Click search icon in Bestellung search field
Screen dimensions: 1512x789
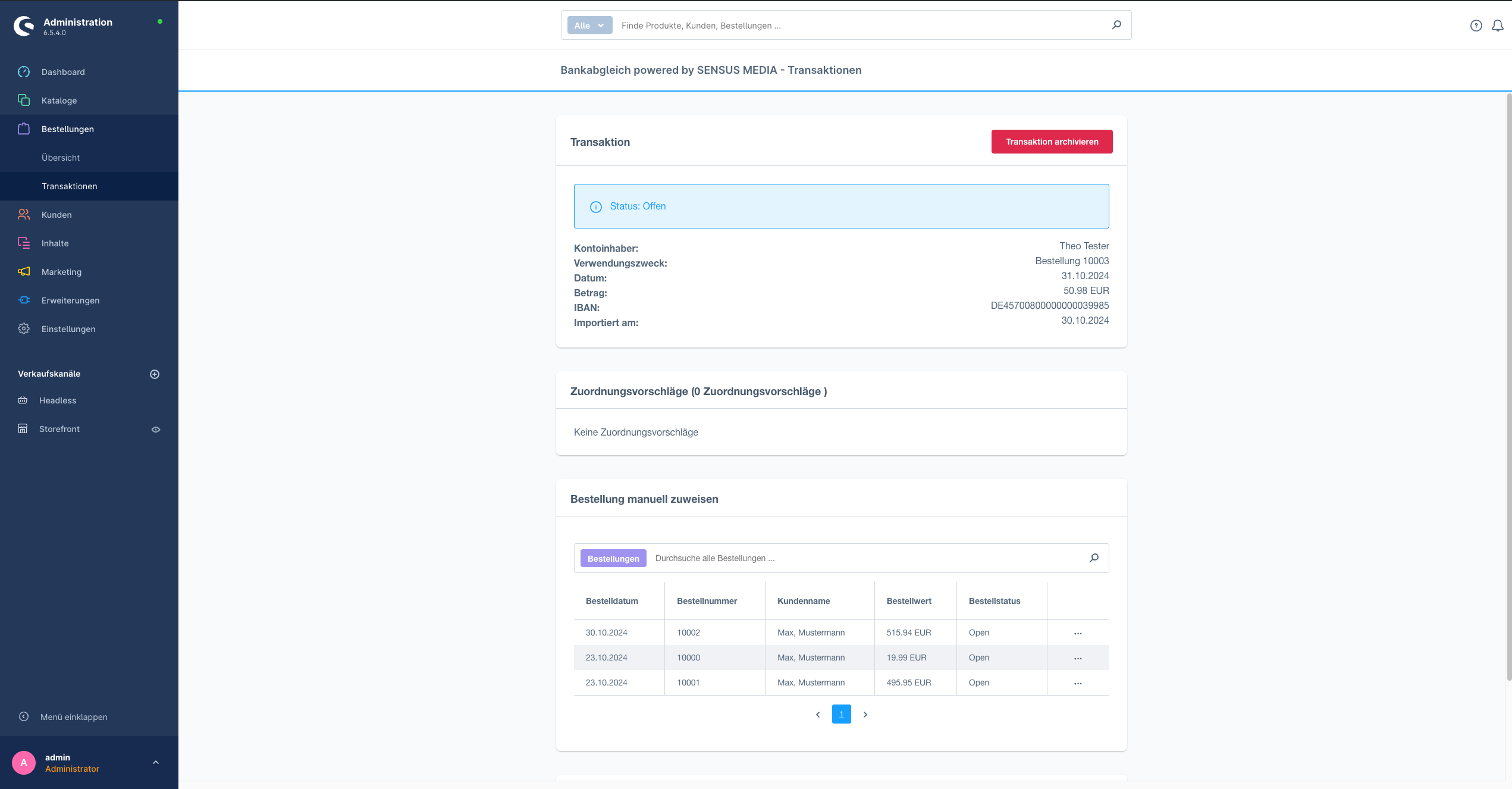point(1094,558)
